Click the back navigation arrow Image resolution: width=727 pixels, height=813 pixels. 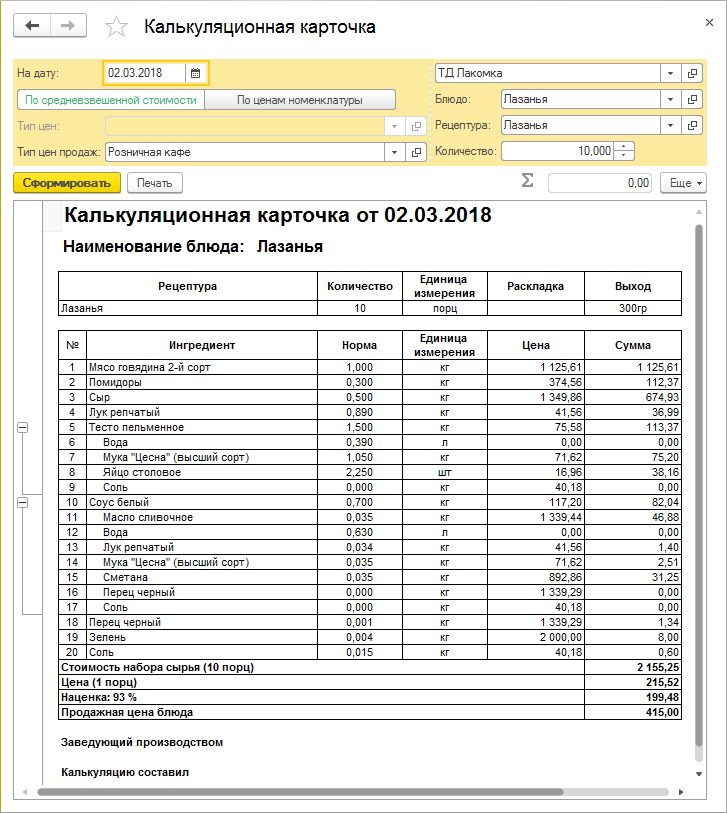[32, 26]
